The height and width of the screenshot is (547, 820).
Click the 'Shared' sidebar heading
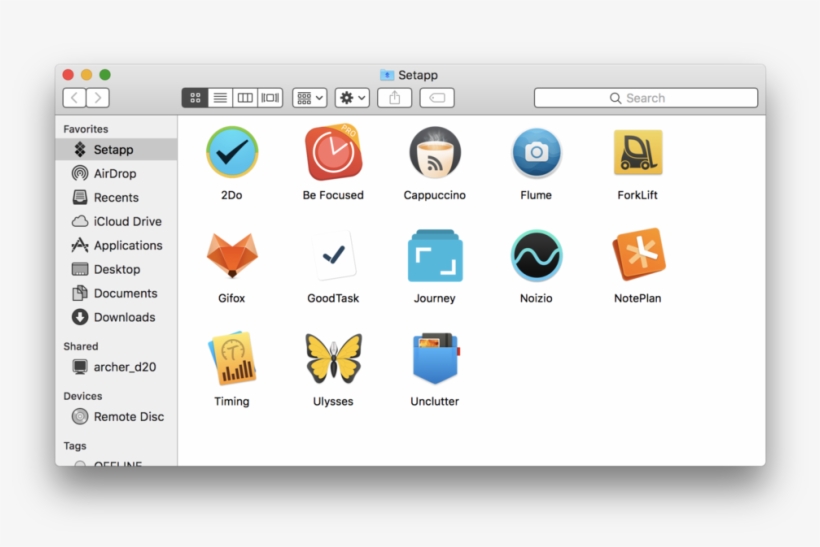(81, 346)
